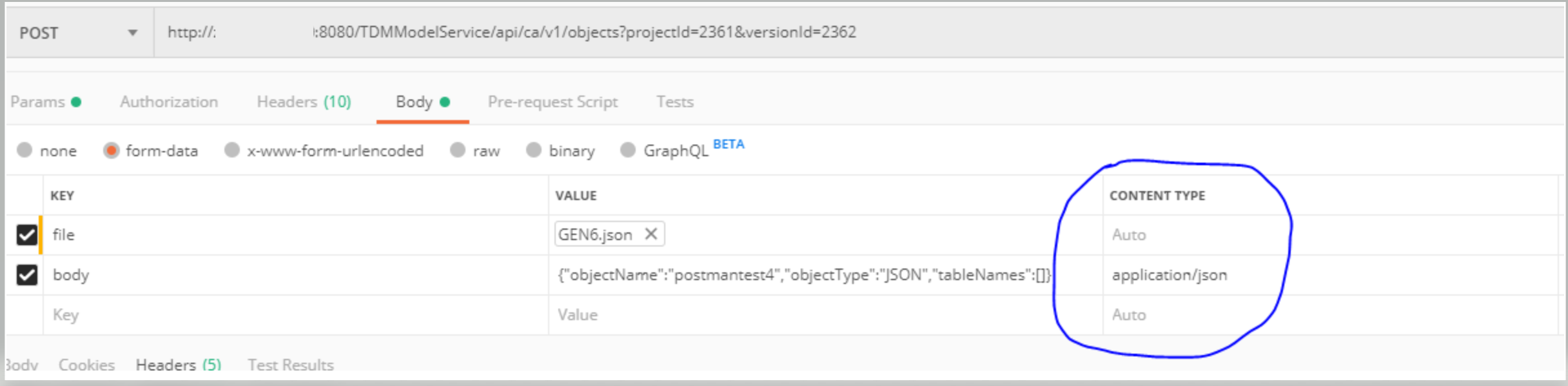The height and width of the screenshot is (386, 1568).
Task: Select the none body type radio
Action: 25,150
